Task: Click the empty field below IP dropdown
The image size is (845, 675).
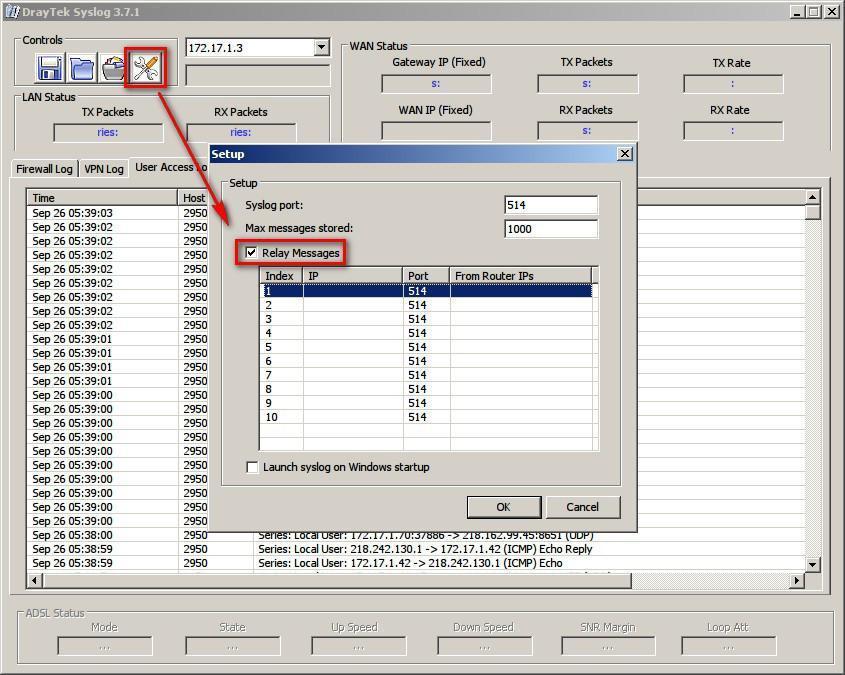Action: [x=258, y=75]
